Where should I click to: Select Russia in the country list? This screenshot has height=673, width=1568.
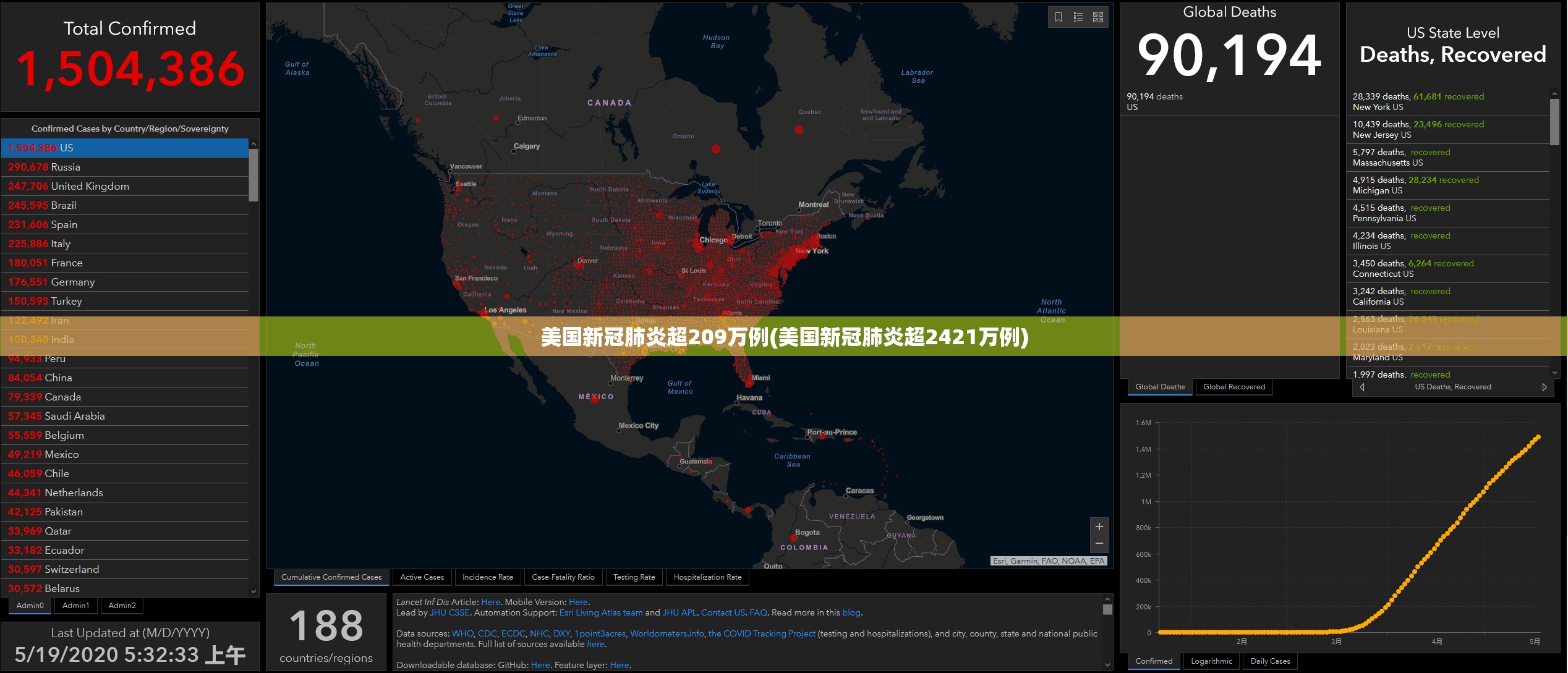pos(125,167)
